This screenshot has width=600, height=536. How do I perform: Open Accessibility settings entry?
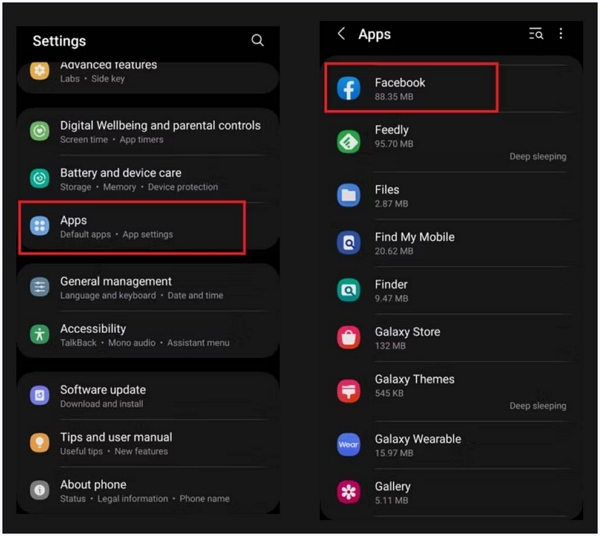point(148,335)
